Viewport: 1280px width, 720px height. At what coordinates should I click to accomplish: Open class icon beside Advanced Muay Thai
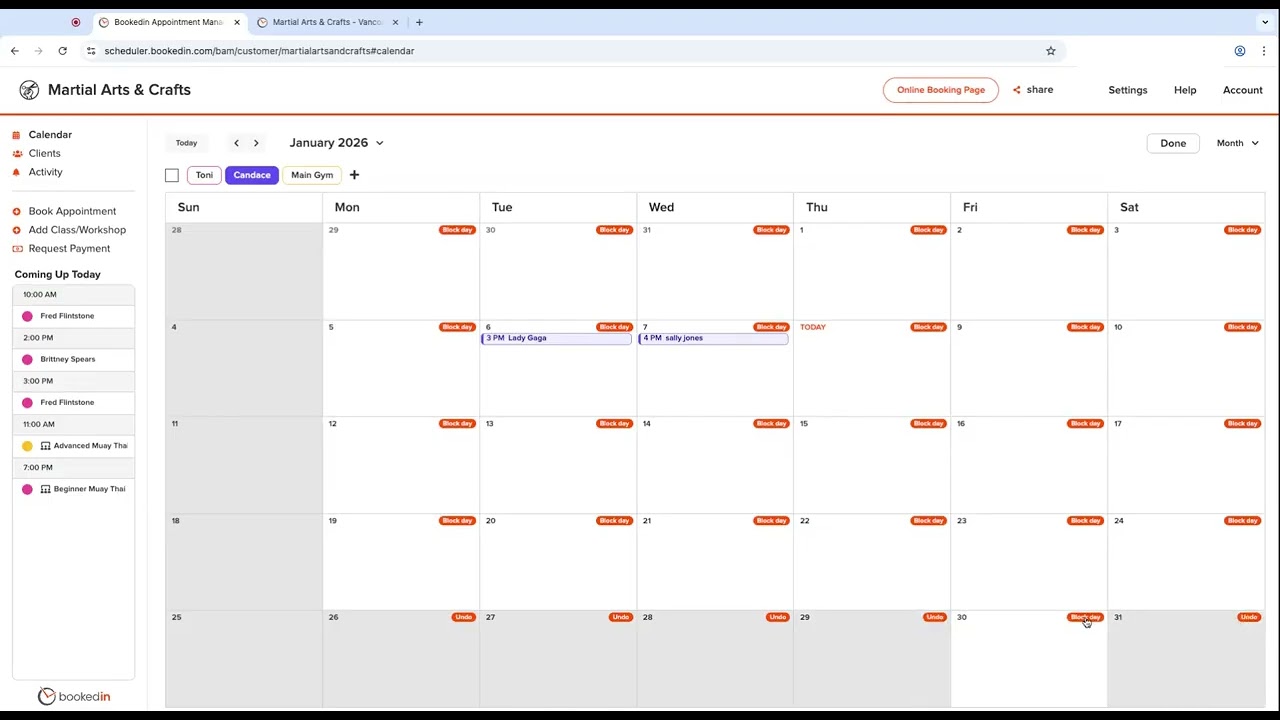[x=45, y=446]
